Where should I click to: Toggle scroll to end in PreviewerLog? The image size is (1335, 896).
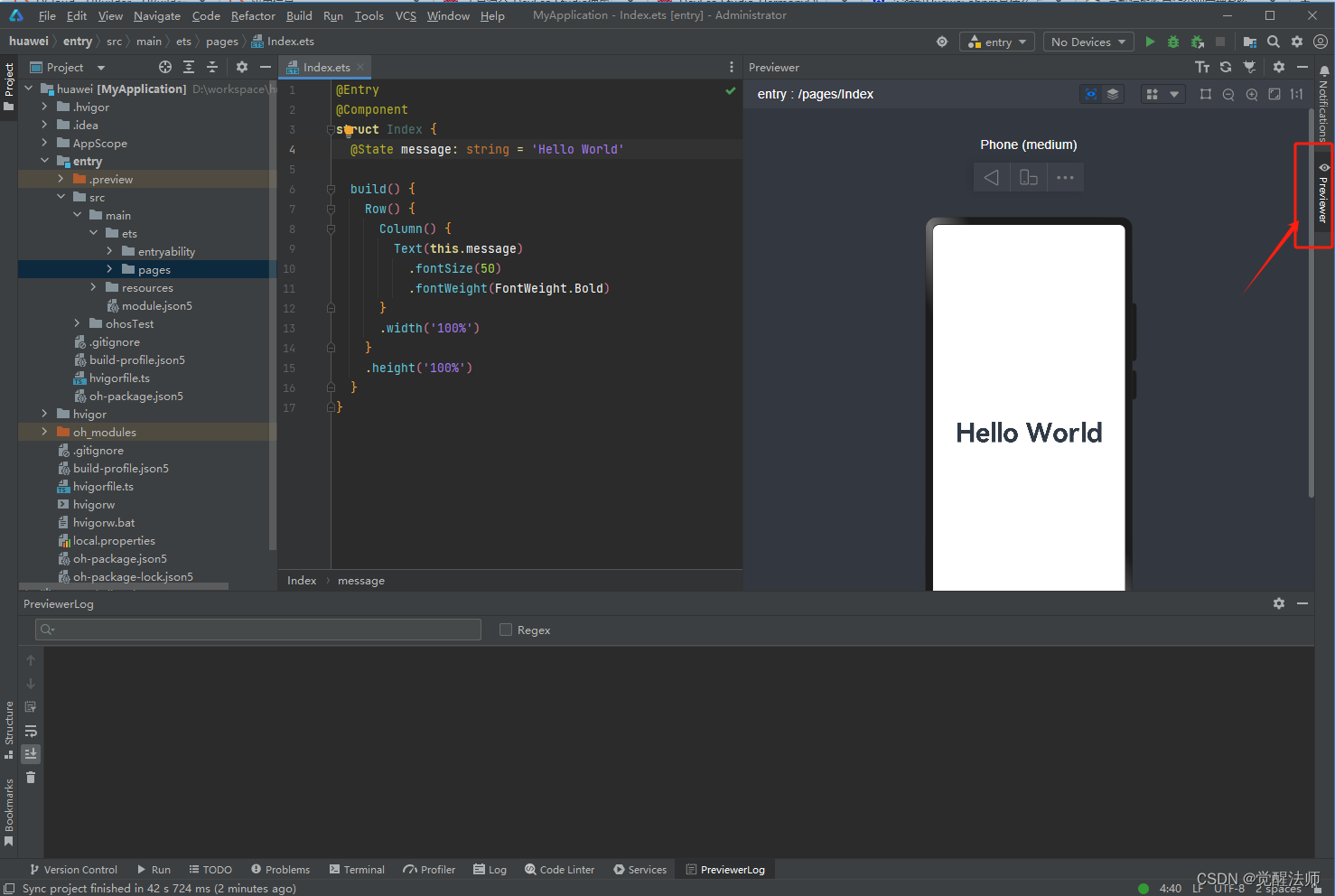(31, 753)
